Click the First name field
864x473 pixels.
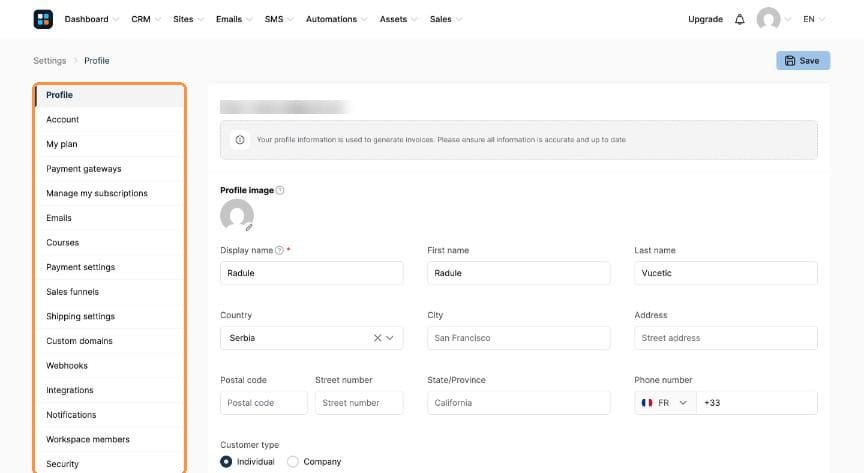click(x=519, y=273)
